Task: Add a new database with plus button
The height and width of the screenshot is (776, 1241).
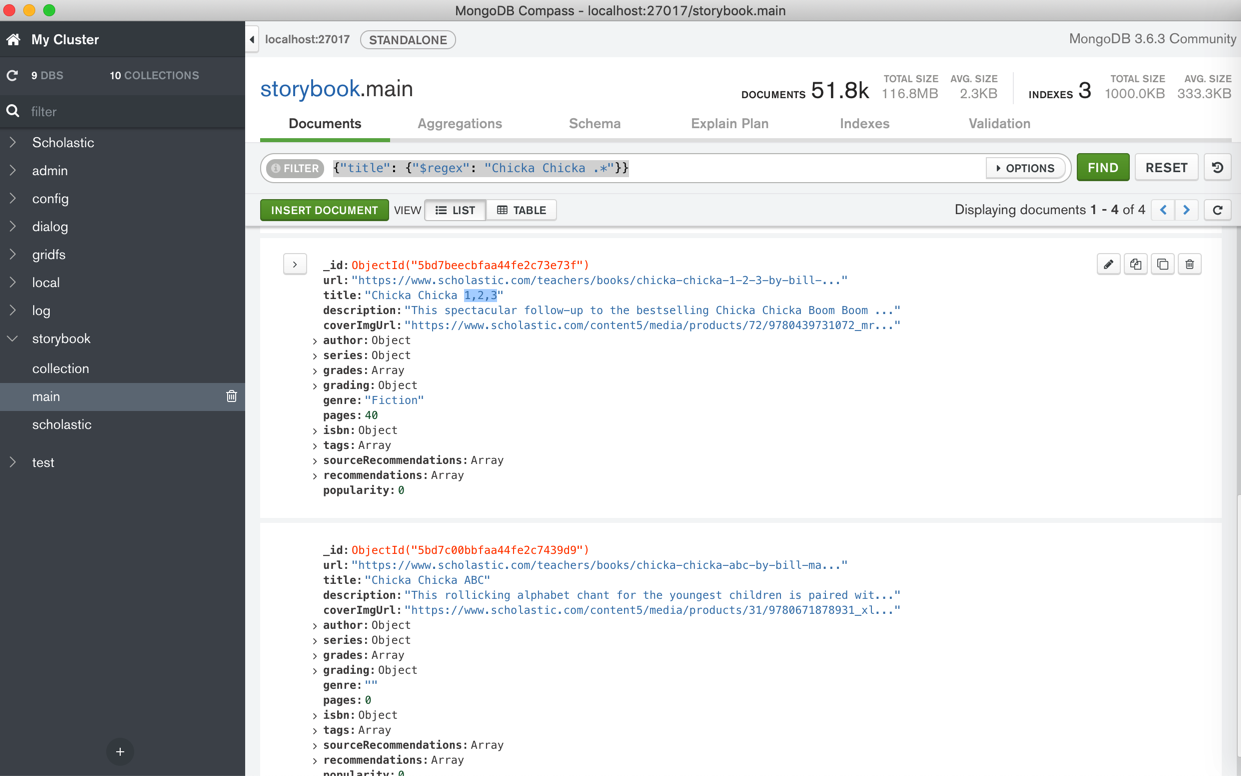Action: point(120,752)
